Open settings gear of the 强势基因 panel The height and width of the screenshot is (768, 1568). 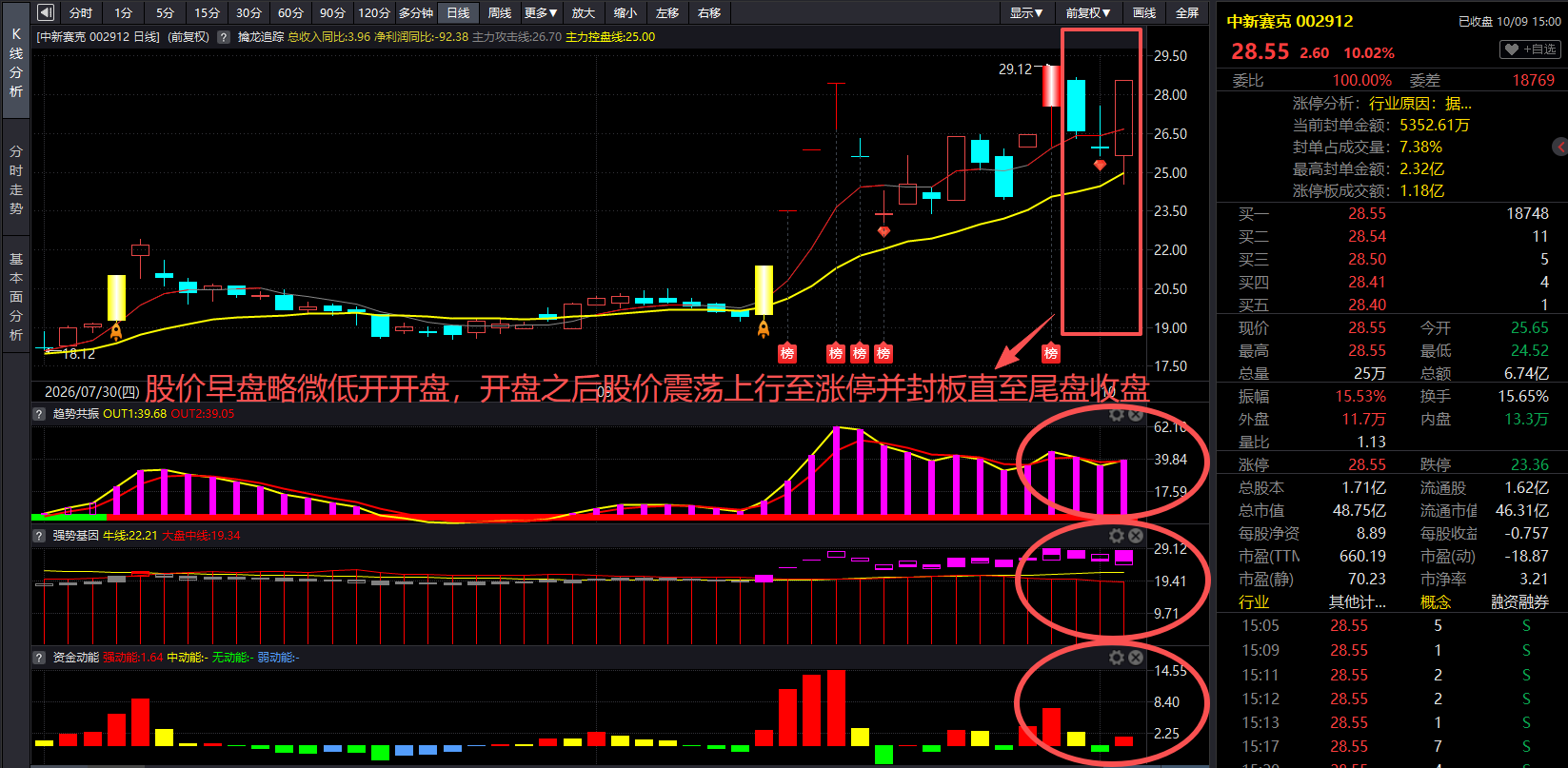pyautogui.click(x=1117, y=536)
